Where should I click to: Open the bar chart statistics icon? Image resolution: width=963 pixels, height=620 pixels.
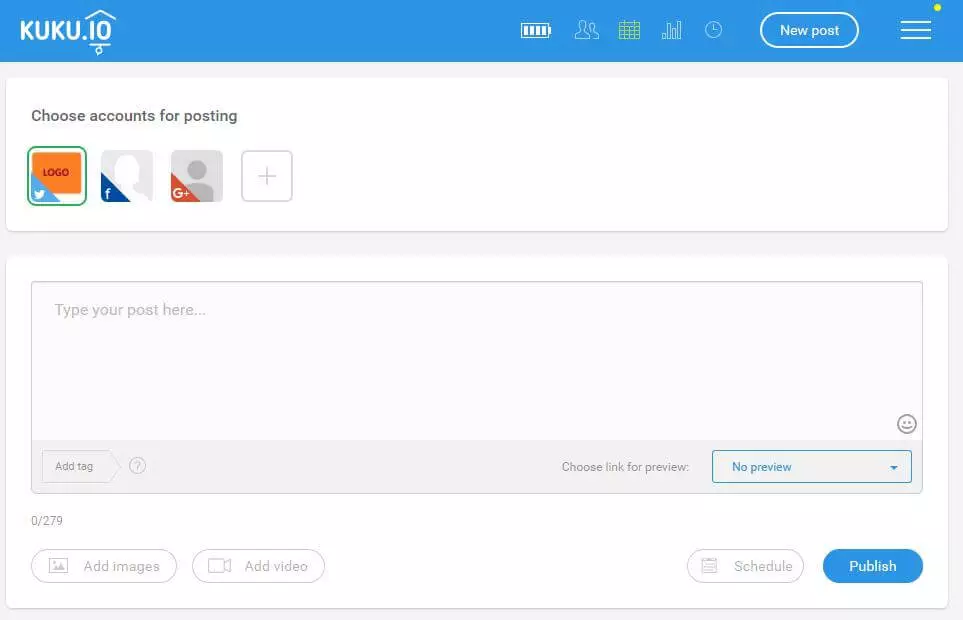(x=671, y=31)
